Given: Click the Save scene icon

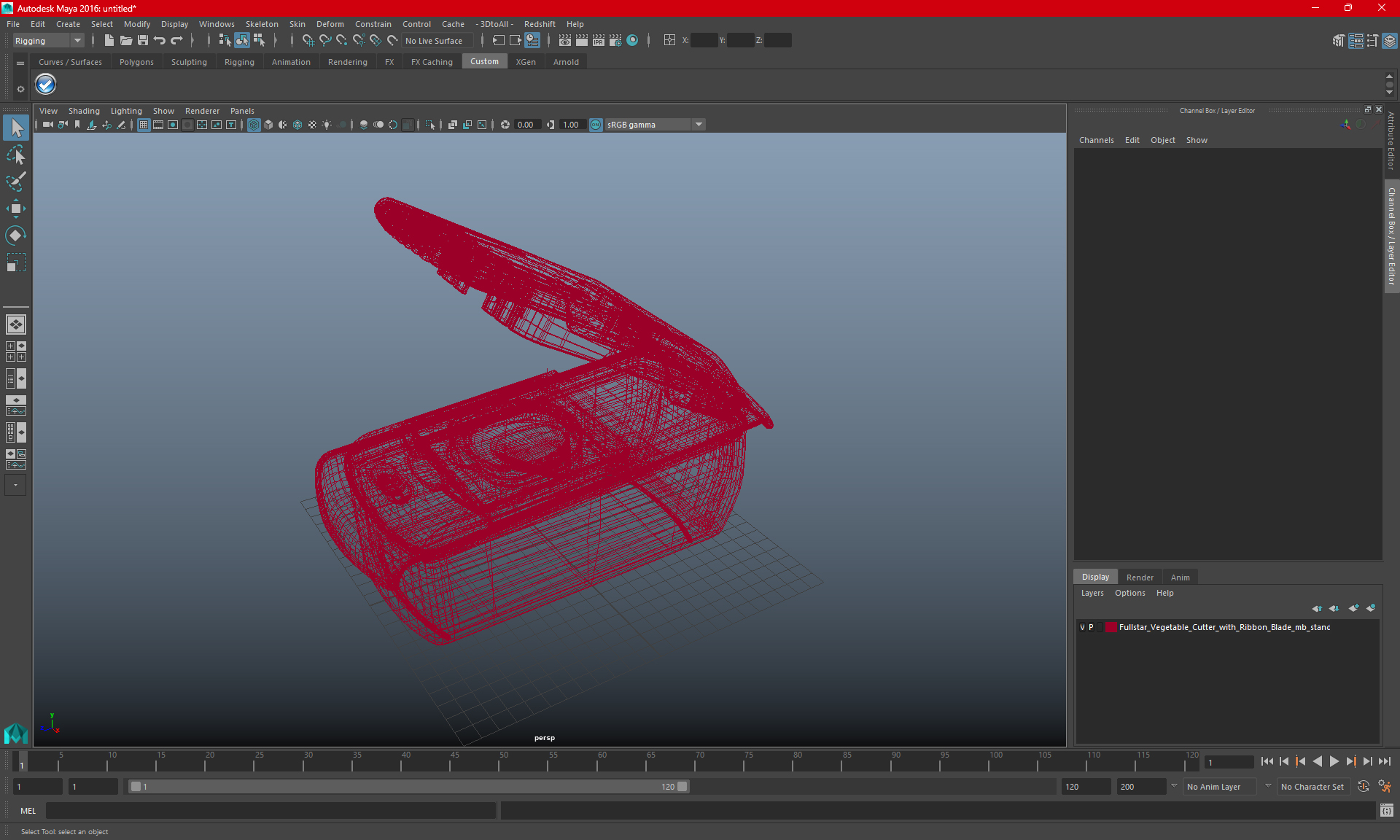Looking at the screenshot, I should tap(143, 41).
